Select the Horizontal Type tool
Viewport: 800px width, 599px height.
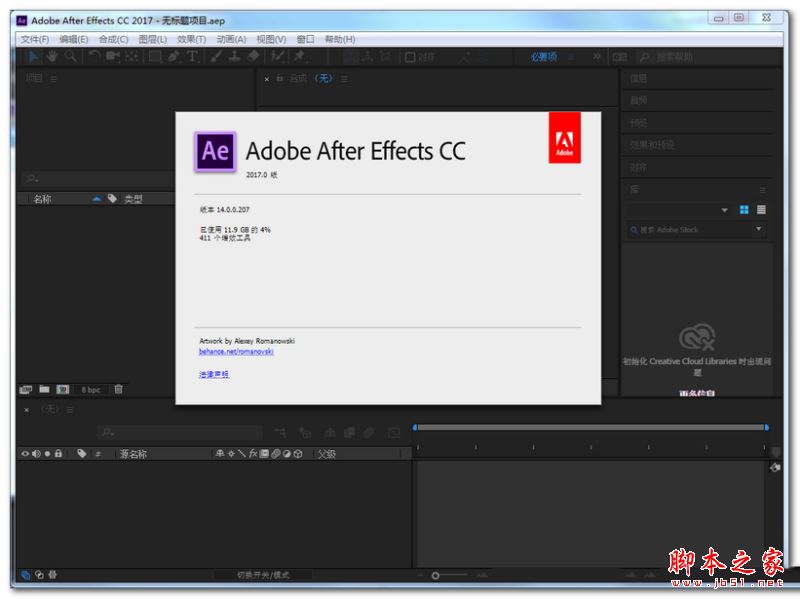192,57
